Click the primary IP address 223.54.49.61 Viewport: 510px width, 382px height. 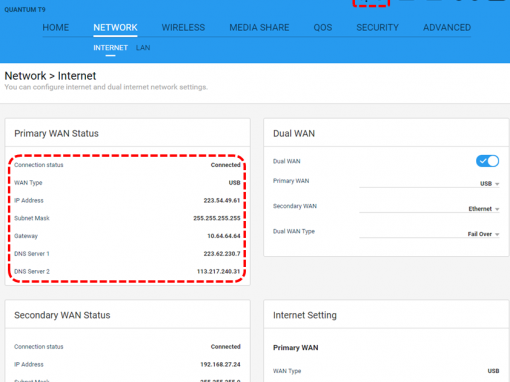coord(222,200)
